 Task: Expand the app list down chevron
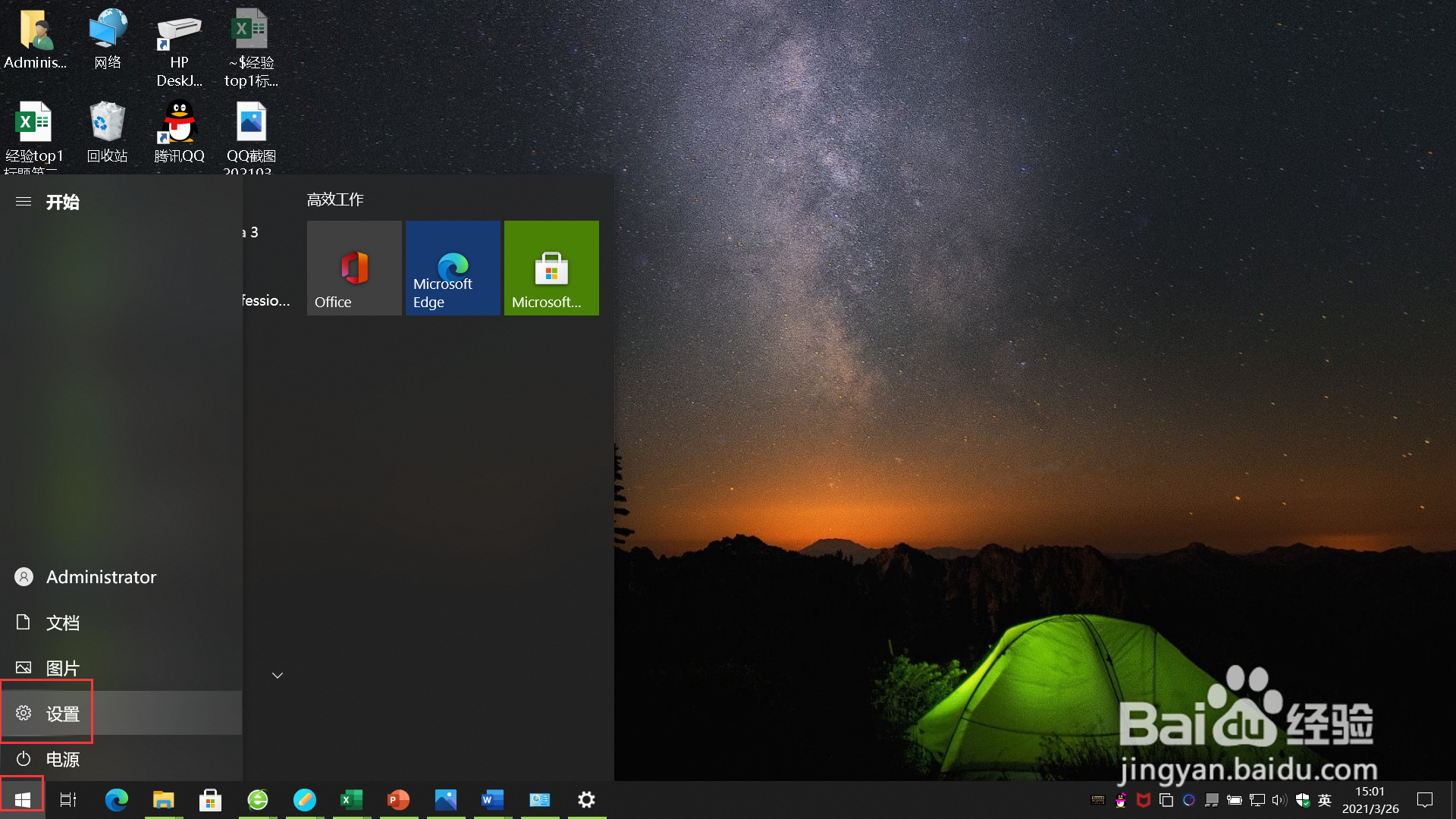(x=278, y=675)
